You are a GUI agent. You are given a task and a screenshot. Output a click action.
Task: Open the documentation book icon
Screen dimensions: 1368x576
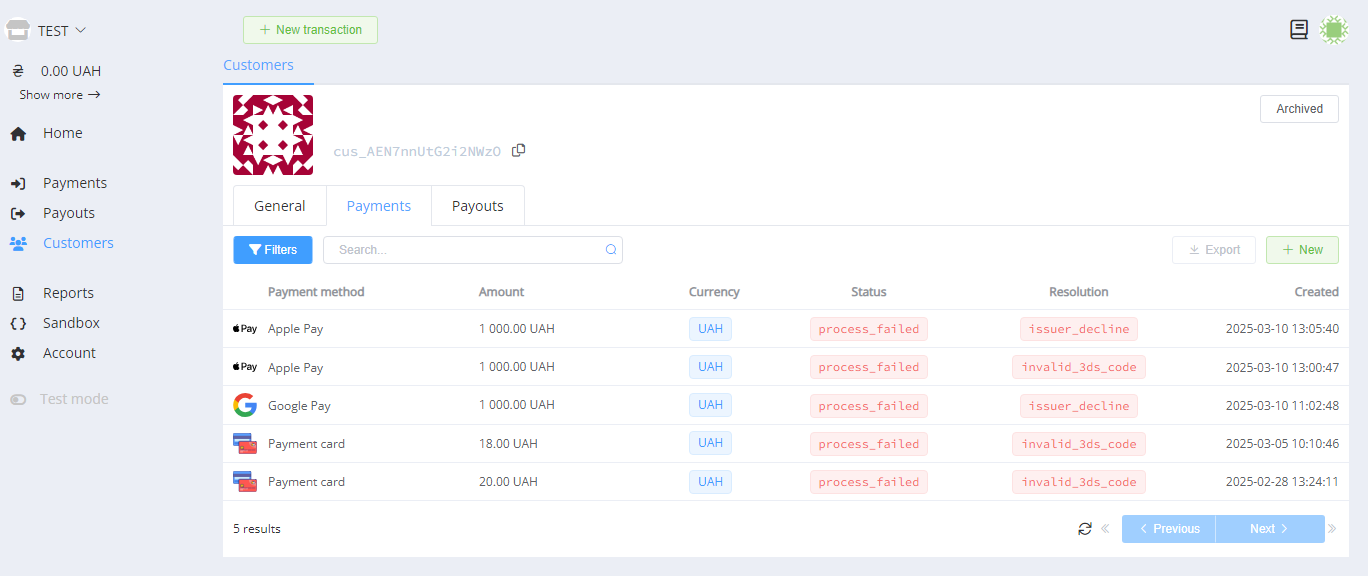(x=1299, y=30)
